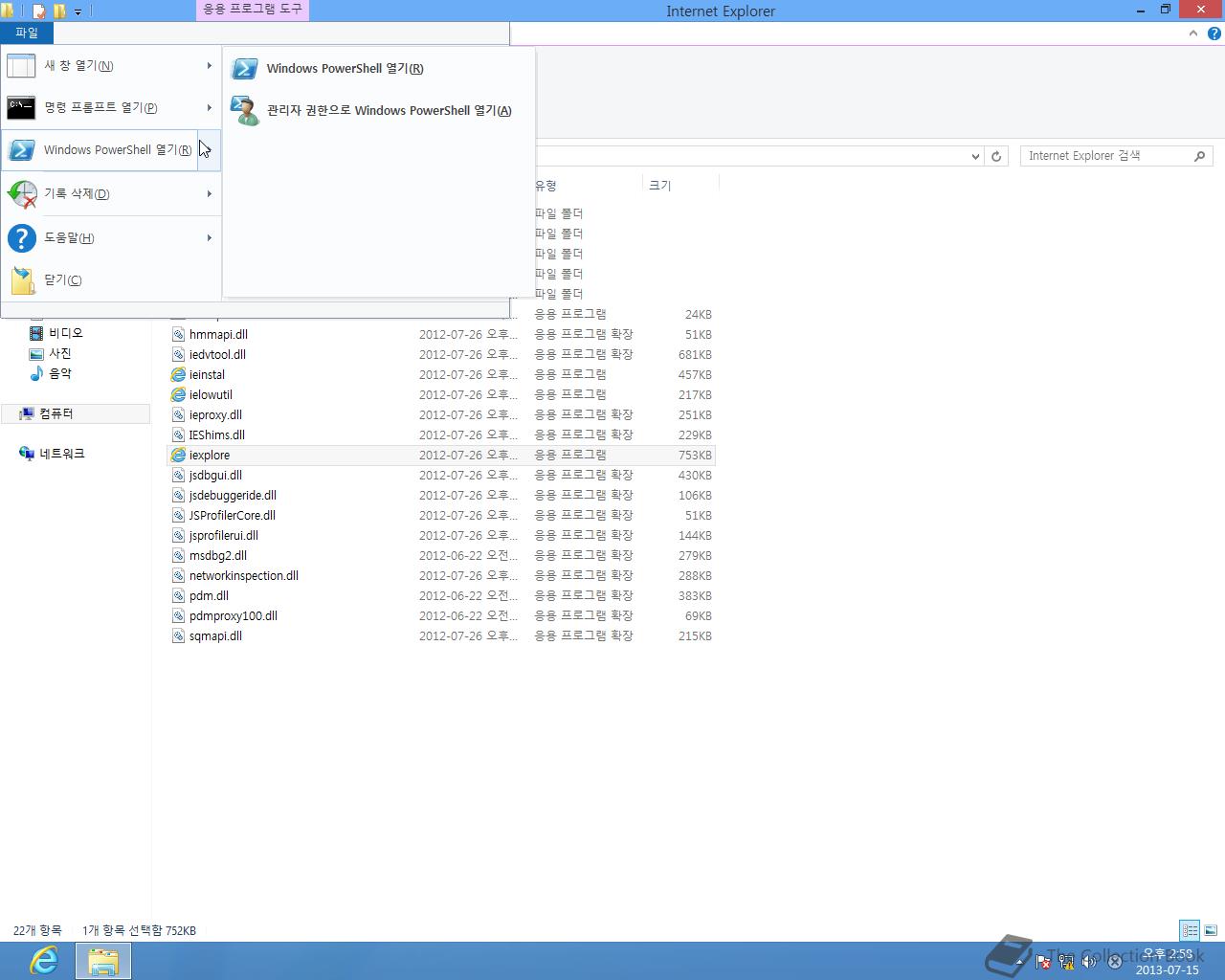This screenshot has width=1225, height=980.
Task: Click the command prompt icon
Action: (21, 108)
